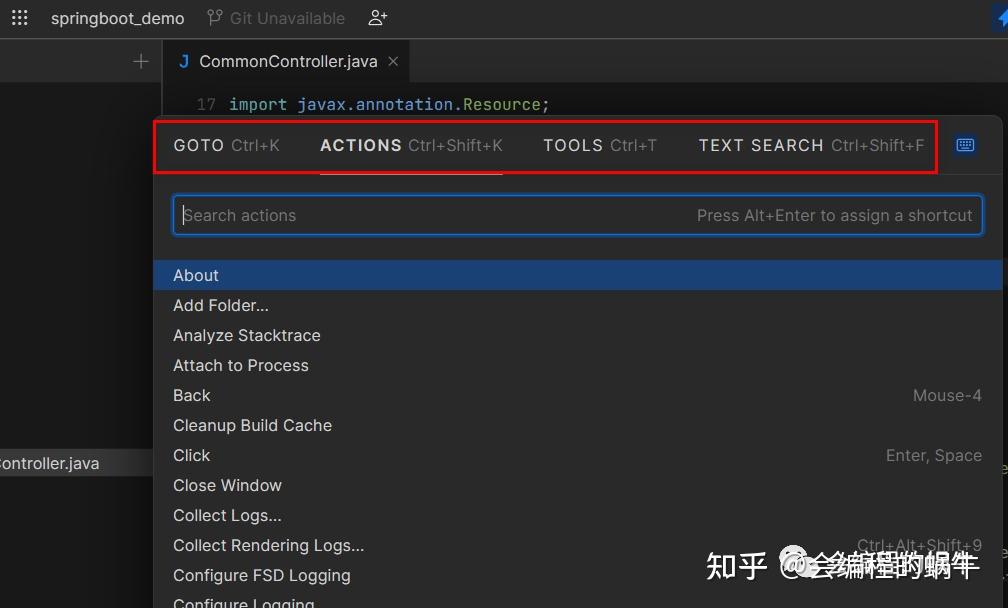Choose Attach to Process from the list
1008x608 pixels.
click(241, 365)
